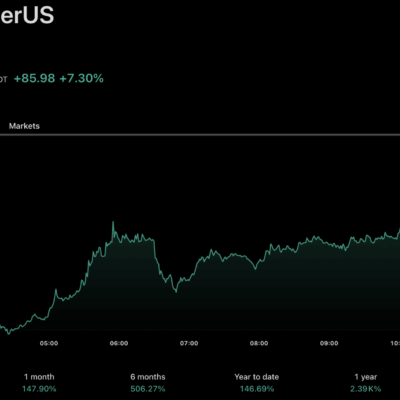Screen dimensions: 400x400
Task: Click the 146.69% year-to-date value
Action: pyautogui.click(x=257, y=389)
